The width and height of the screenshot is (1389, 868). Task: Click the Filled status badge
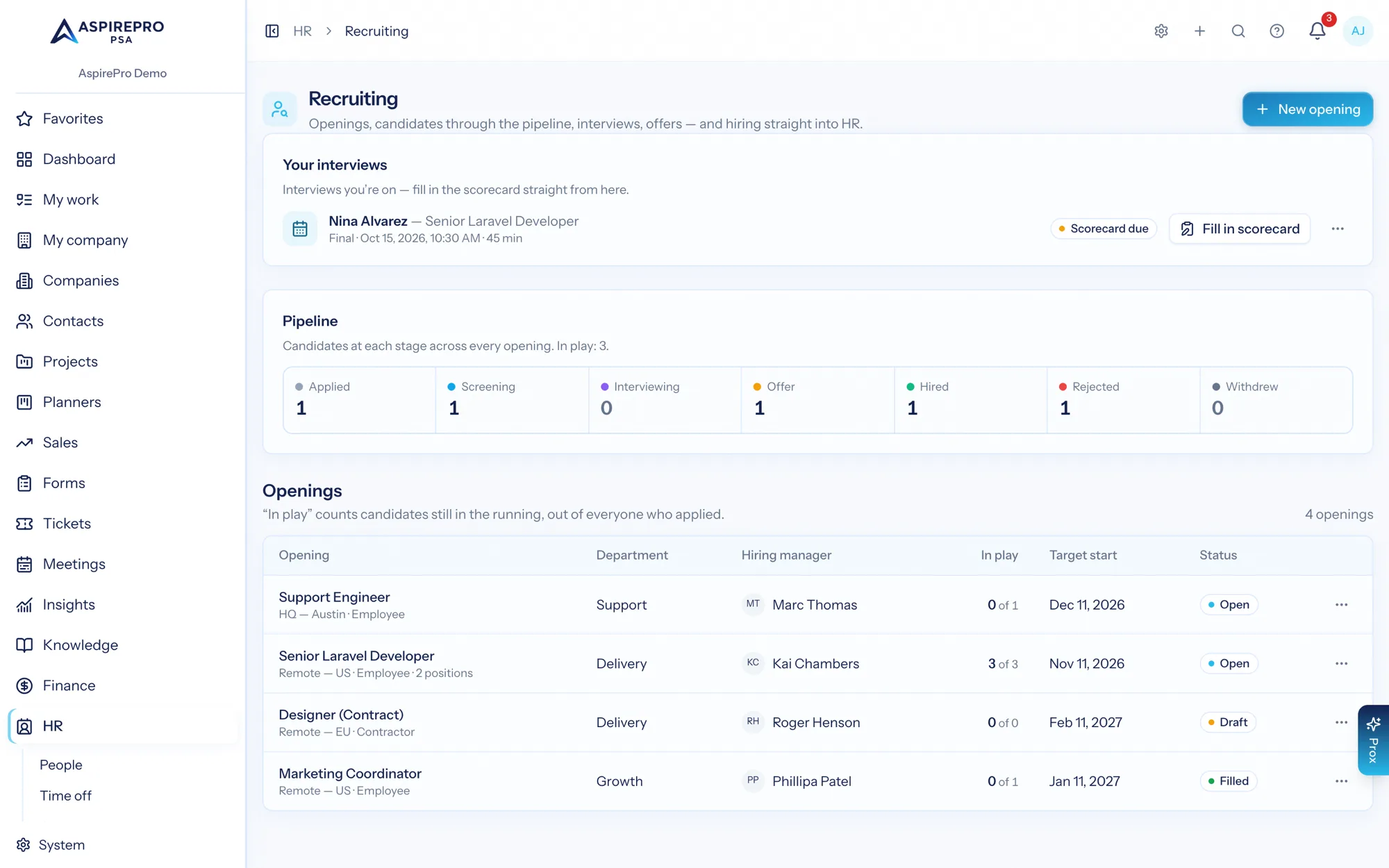click(x=1229, y=781)
